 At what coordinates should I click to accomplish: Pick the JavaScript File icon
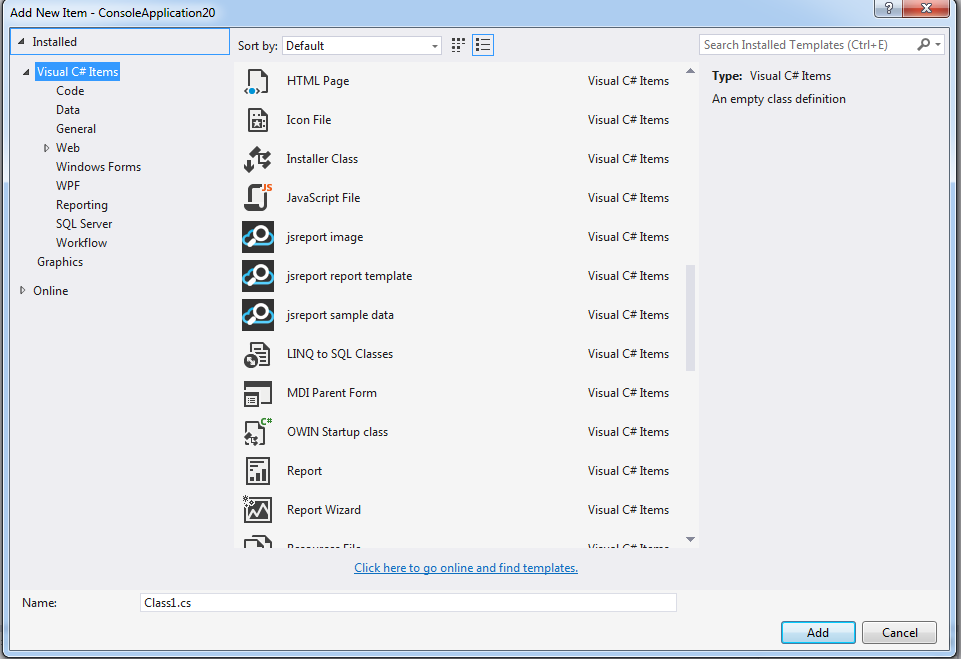(x=258, y=198)
